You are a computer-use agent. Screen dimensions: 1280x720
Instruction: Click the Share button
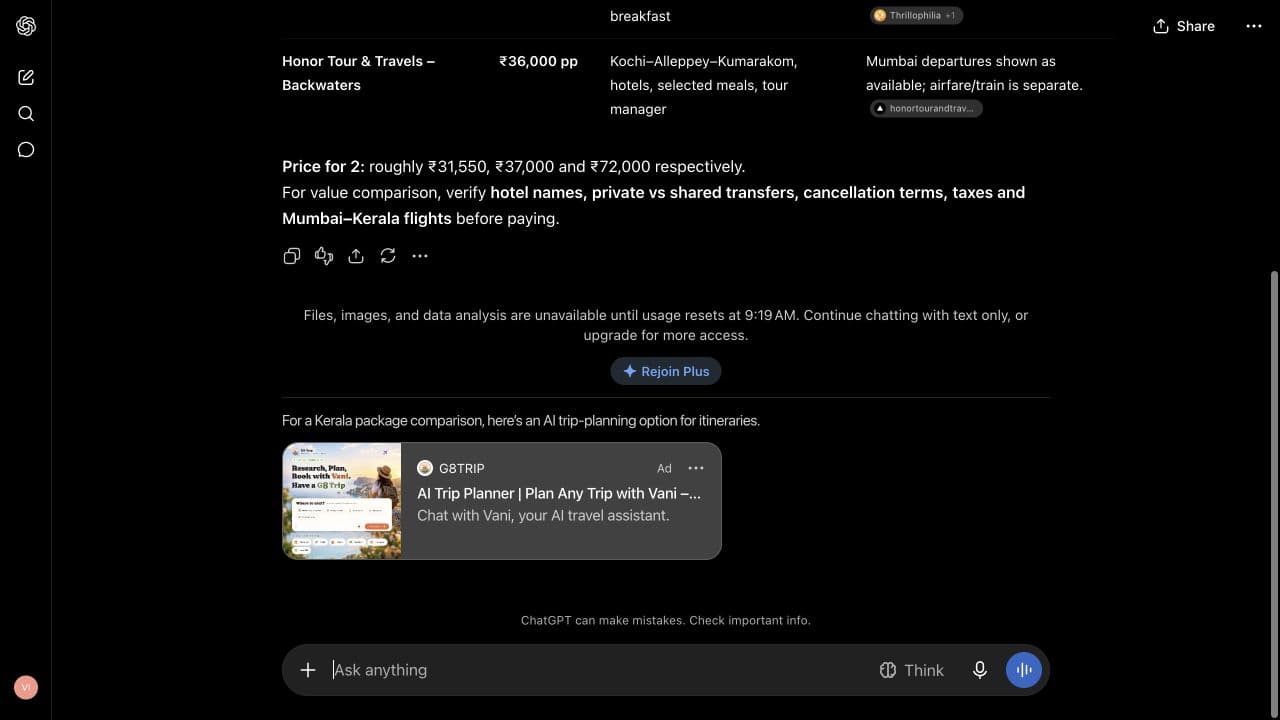pos(1184,26)
